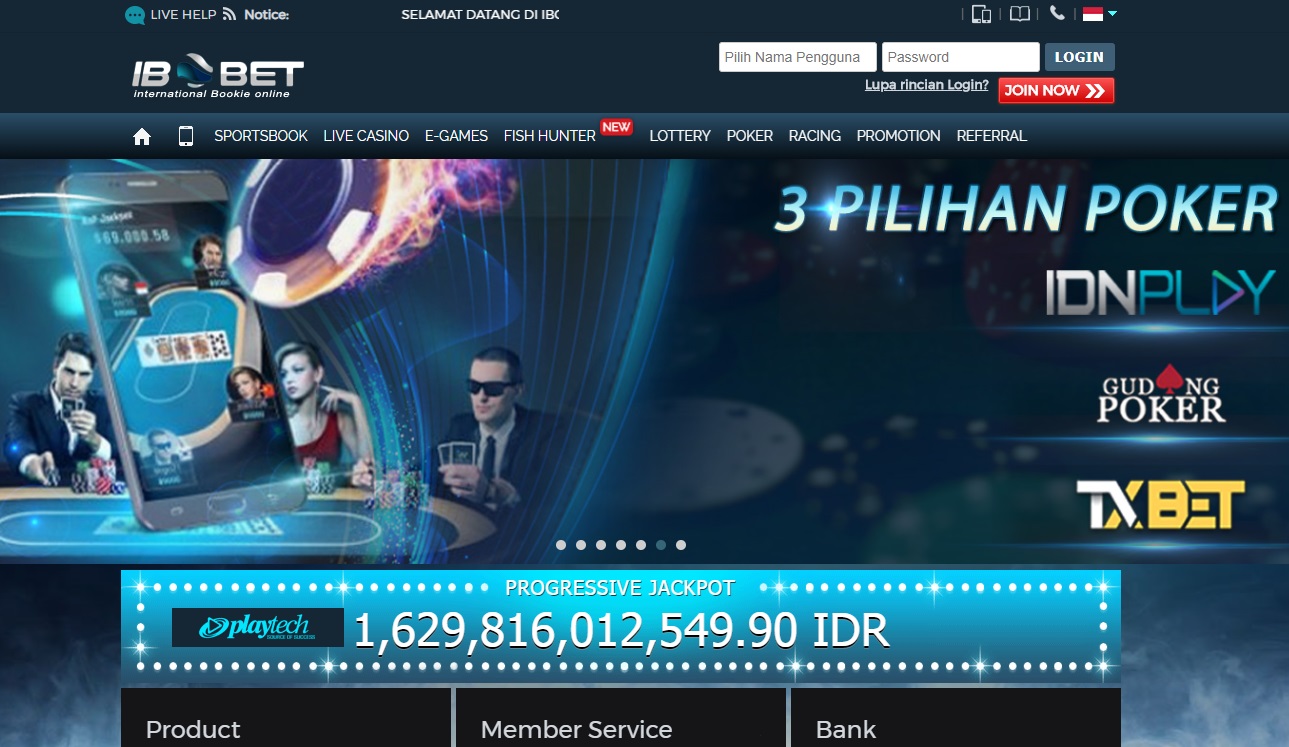The image size is (1289, 747).
Task: Click the LOGIN button
Action: pos(1079,57)
